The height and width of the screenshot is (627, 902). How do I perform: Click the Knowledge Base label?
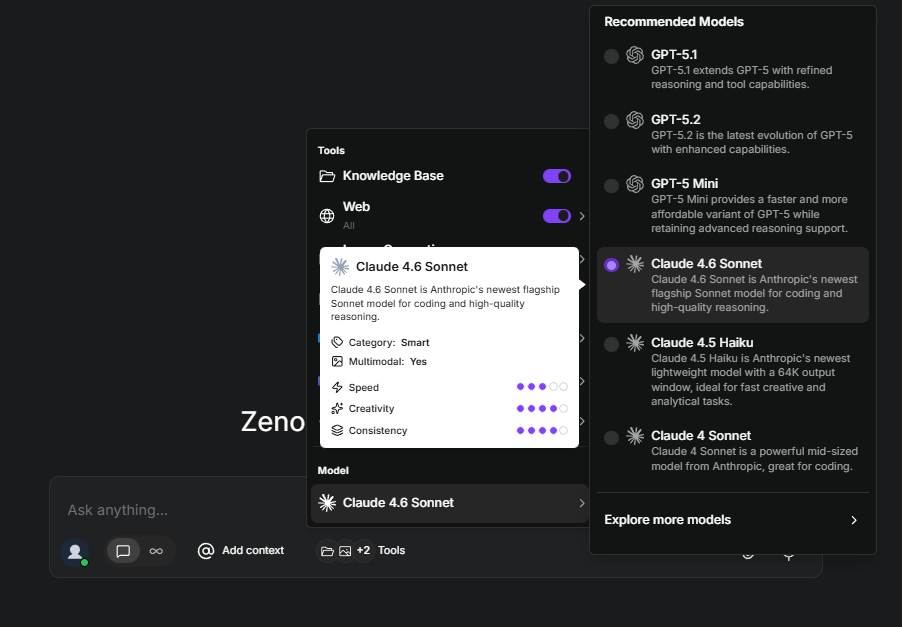(x=393, y=176)
